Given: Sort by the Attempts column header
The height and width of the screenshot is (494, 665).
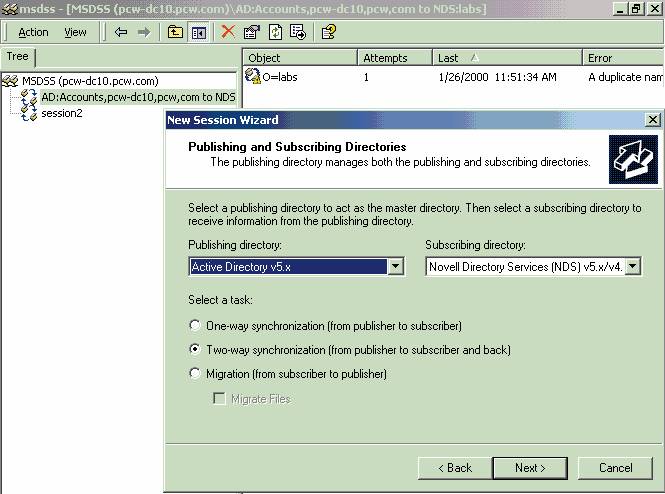Looking at the screenshot, I should [x=395, y=58].
